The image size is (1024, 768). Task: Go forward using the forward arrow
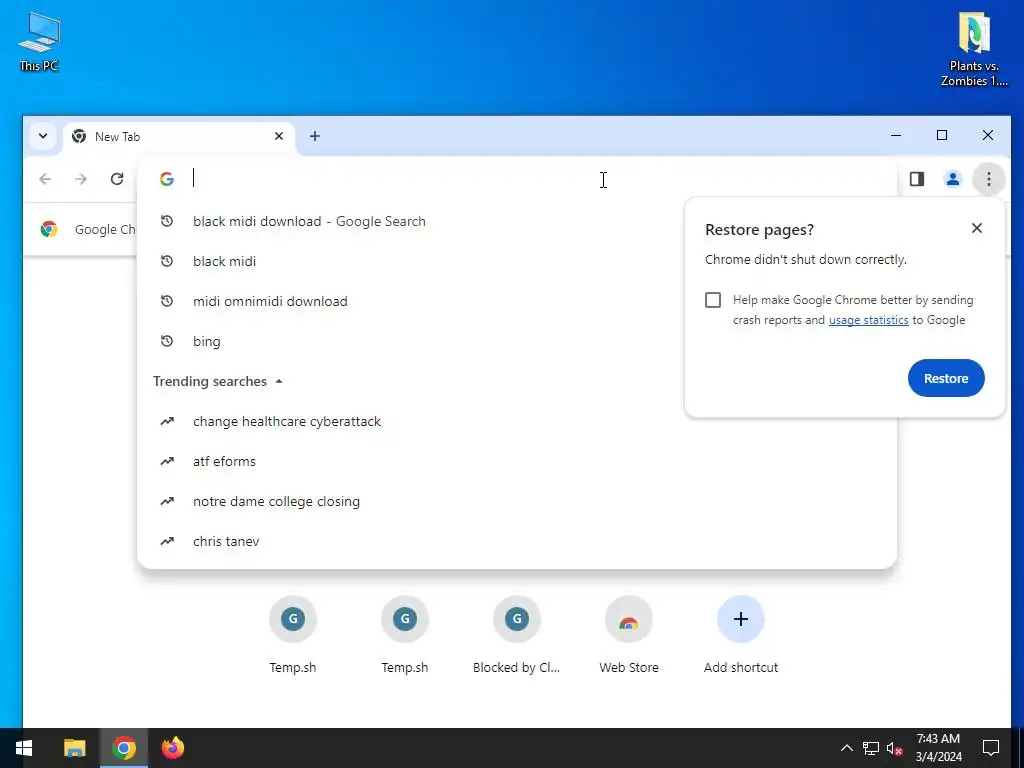click(x=81, y=178)
